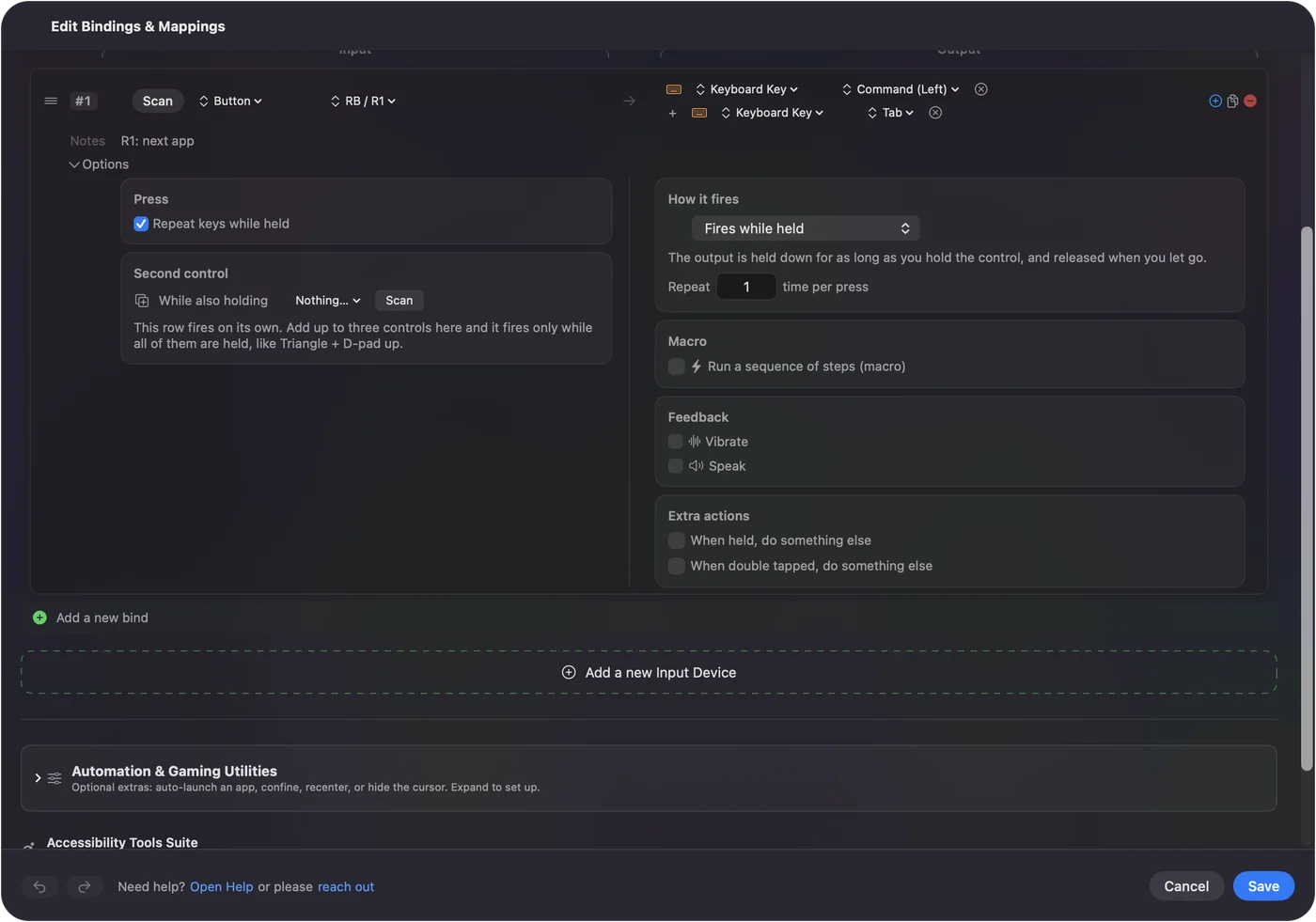Viewport: 1316px width, 922px height.
Task: Open the second Keyboard Key output type dropdown
Action: [x=773, y=113]
